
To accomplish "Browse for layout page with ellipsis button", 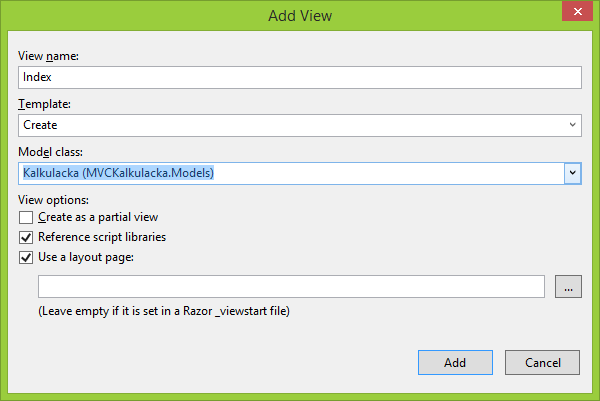I will point(568,286).
